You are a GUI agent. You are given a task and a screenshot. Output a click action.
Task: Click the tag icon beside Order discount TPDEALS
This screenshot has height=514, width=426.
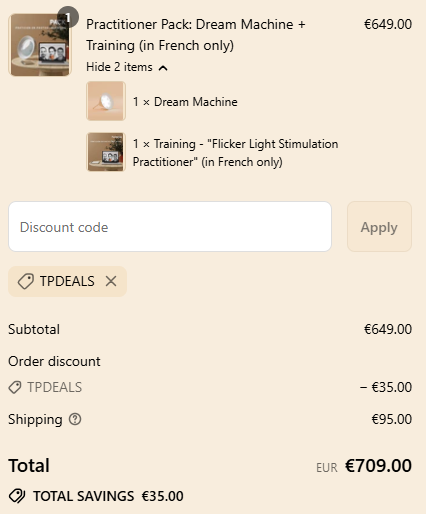[x=15, y=387]
